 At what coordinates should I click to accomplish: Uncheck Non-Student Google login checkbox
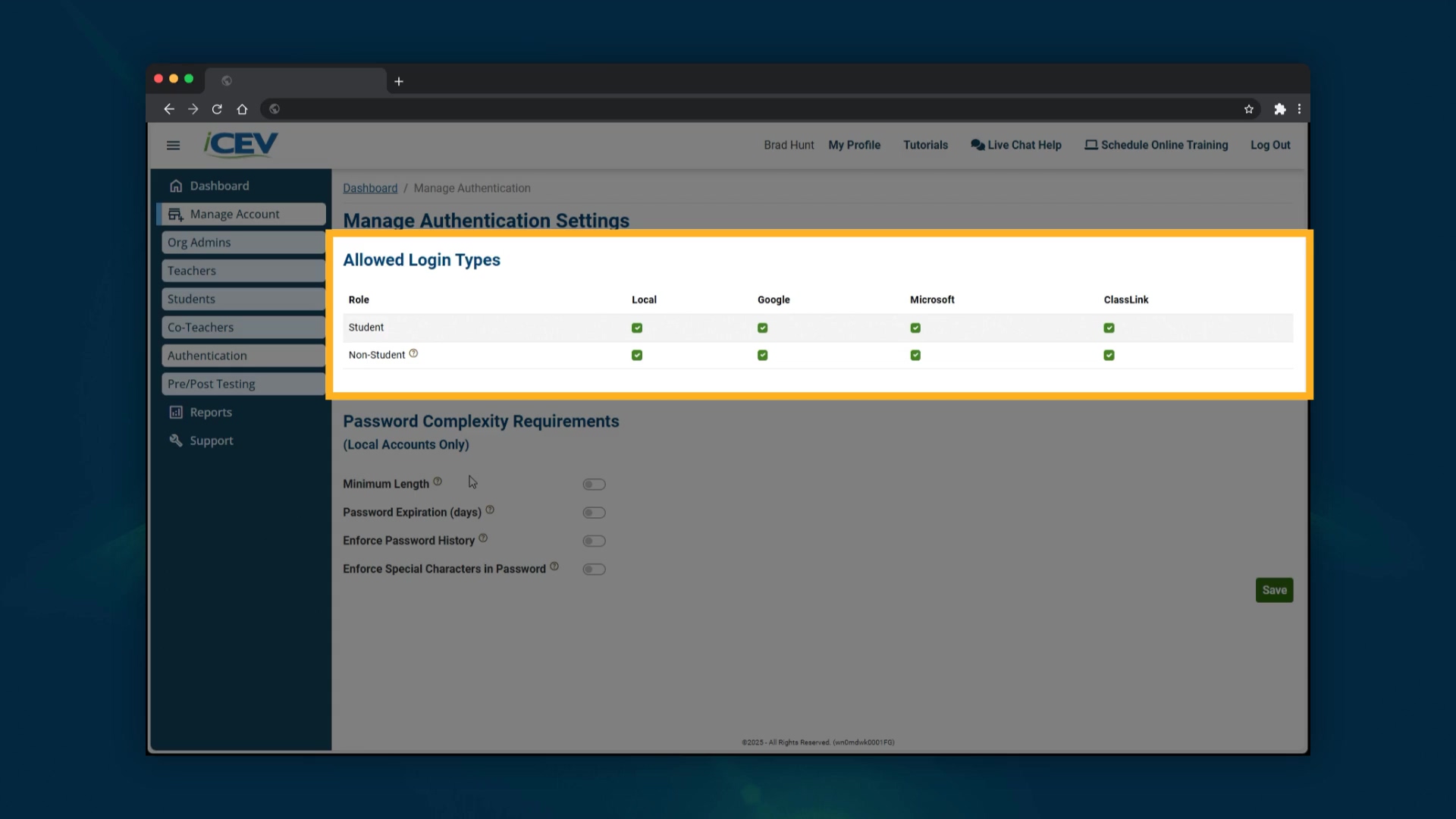tap(762, 355)
